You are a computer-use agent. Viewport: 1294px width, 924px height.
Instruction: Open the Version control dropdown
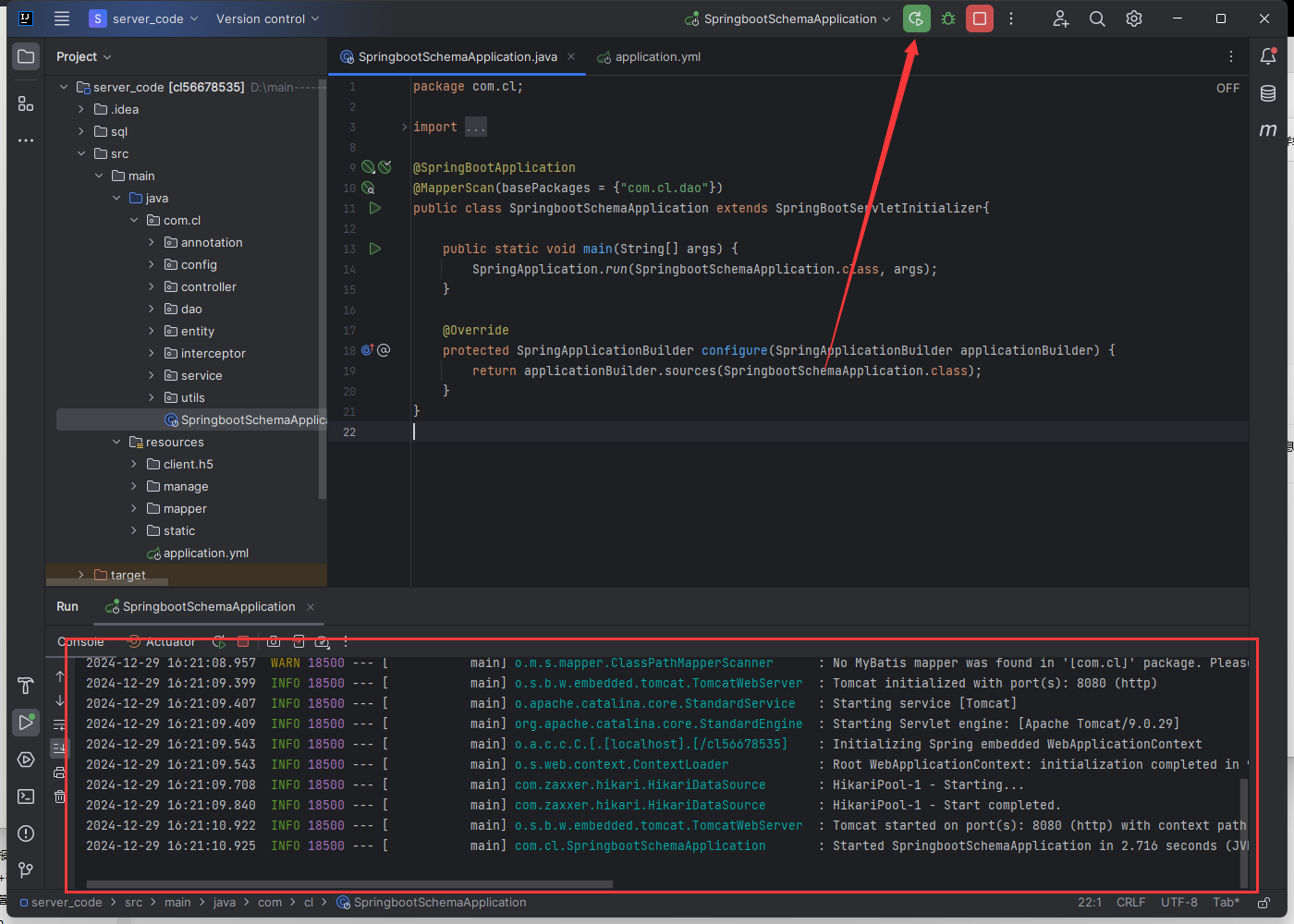tap(267, 18)
